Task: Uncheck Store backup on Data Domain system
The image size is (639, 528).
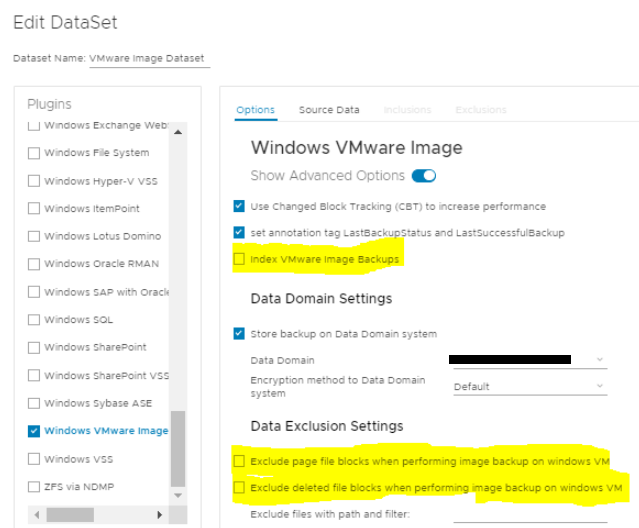Action: (x=239, y=334)
